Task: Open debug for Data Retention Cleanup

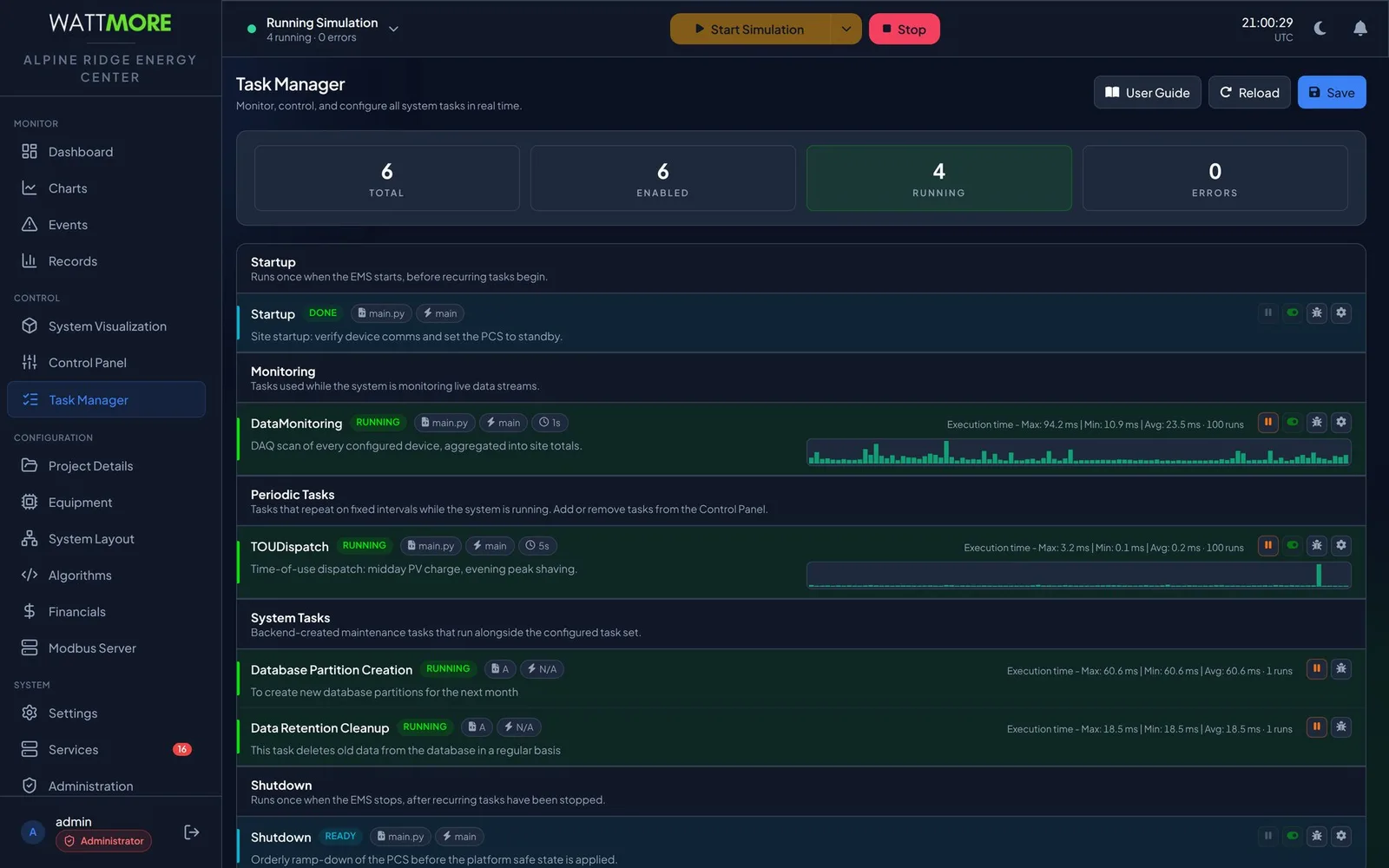Action: pos(1340,727)
